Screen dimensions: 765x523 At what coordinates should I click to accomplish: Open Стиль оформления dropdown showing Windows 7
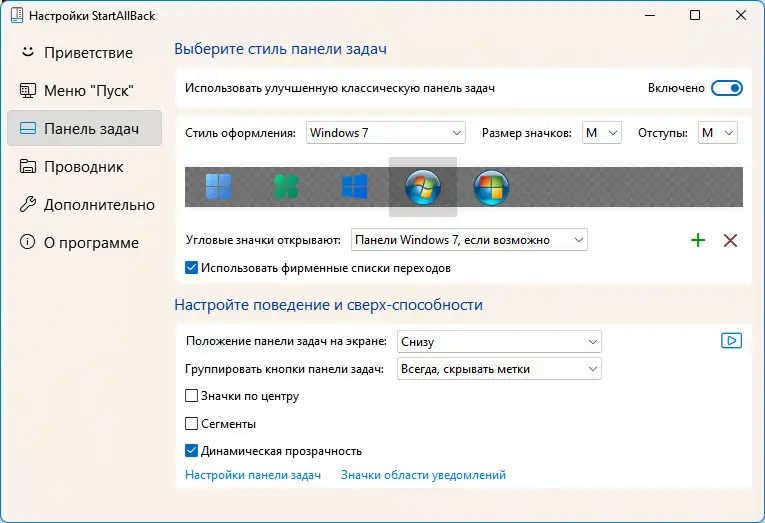pyautogui.click(x=386, y=133)
